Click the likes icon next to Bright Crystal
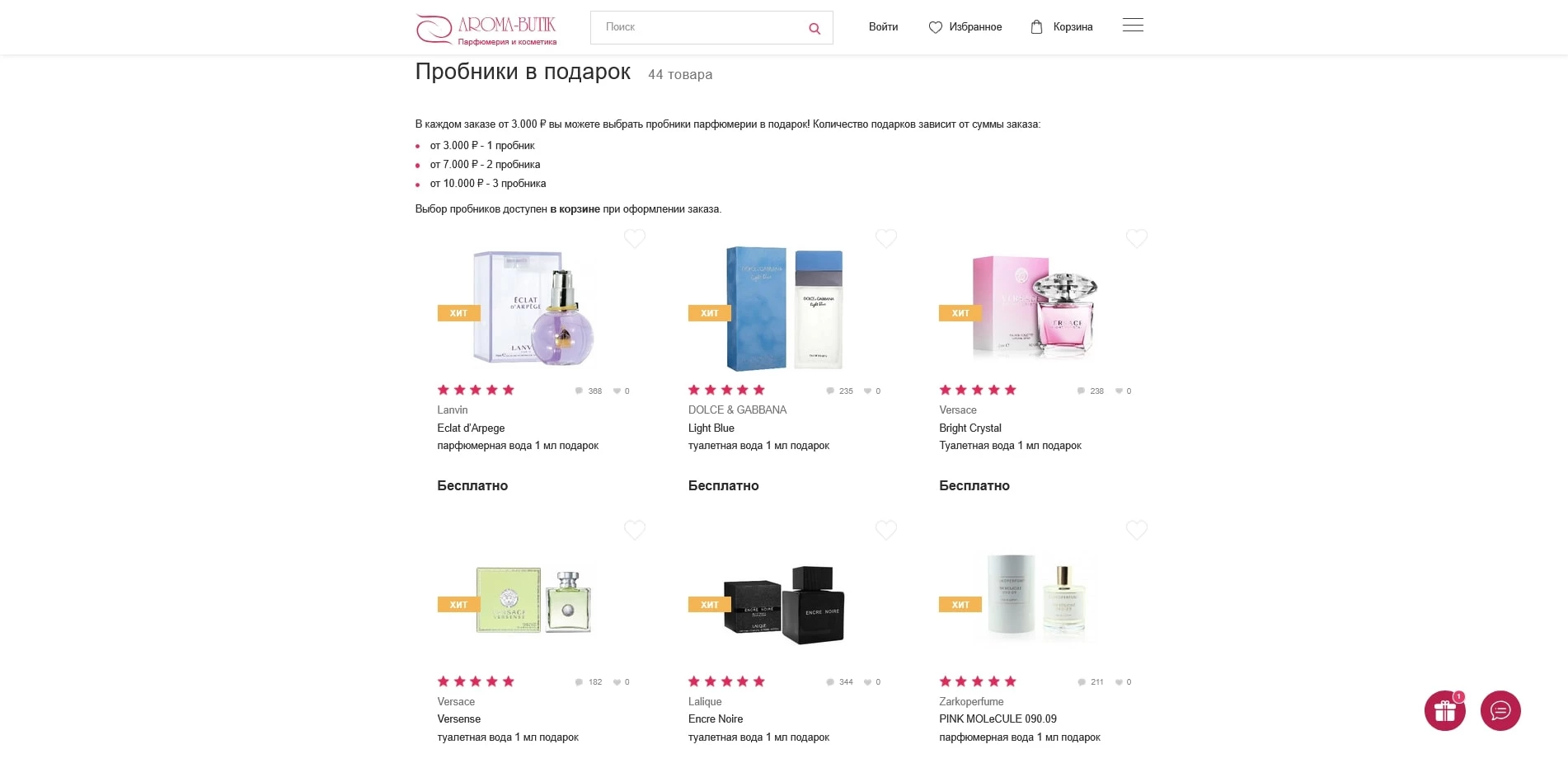Image resolution: width=1568 pixels, height=763 pixels. [1120, 391]
